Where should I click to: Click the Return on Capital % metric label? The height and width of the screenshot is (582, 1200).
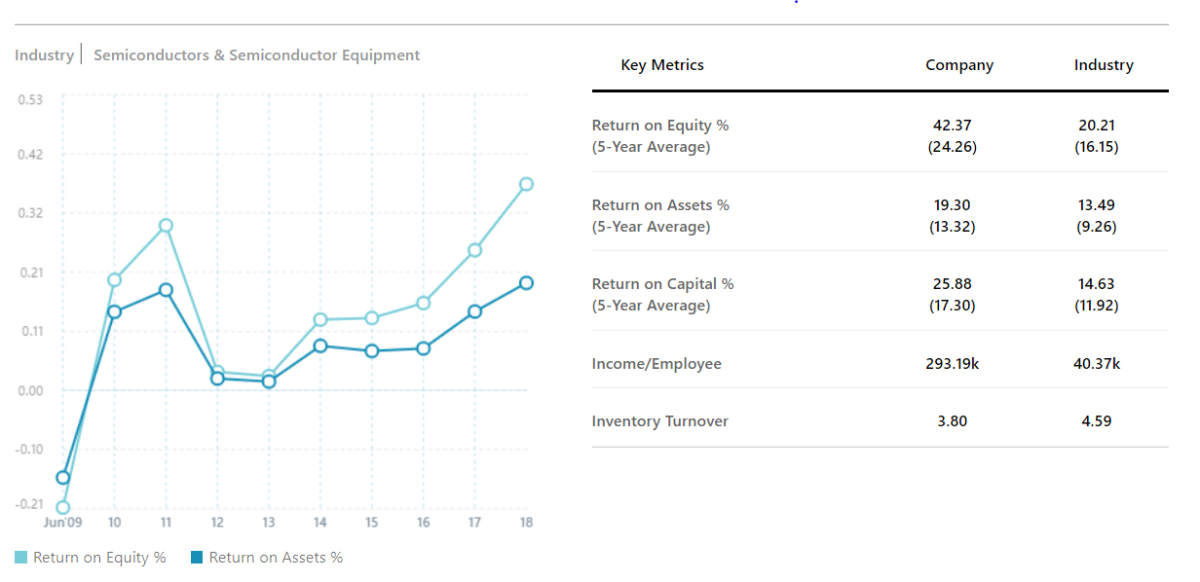tap(663, 284)
